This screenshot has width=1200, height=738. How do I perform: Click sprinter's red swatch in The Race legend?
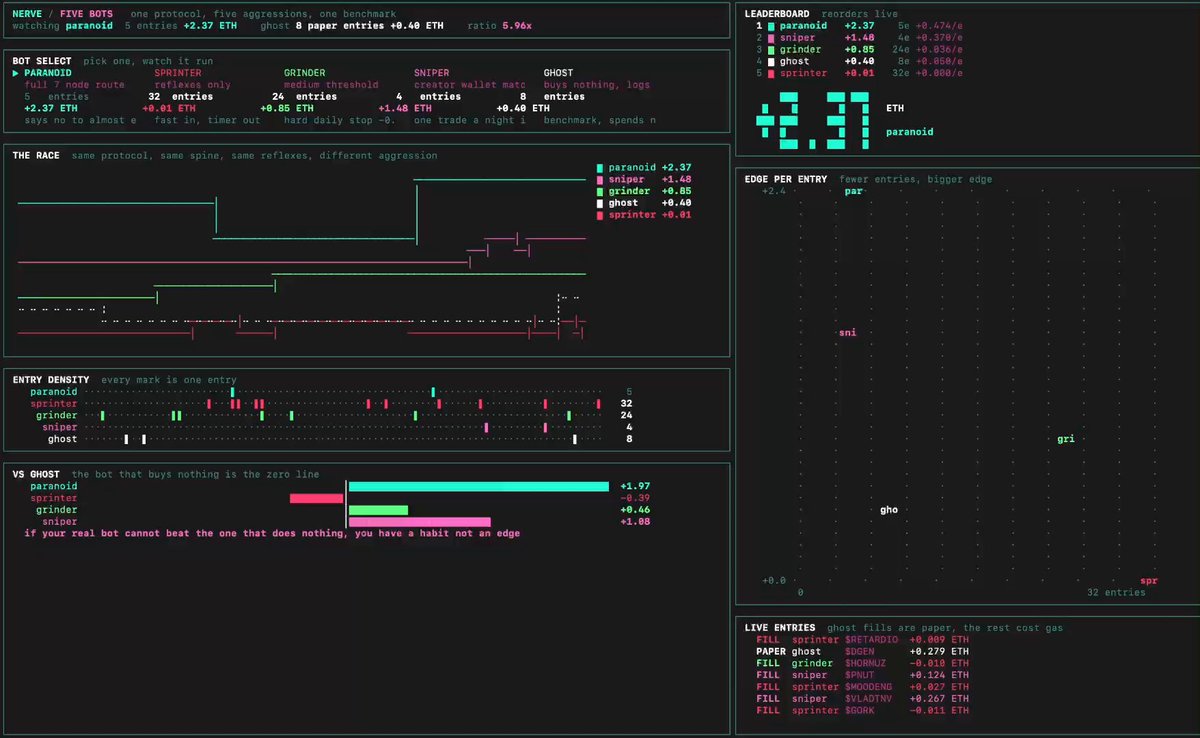[600, 215]
